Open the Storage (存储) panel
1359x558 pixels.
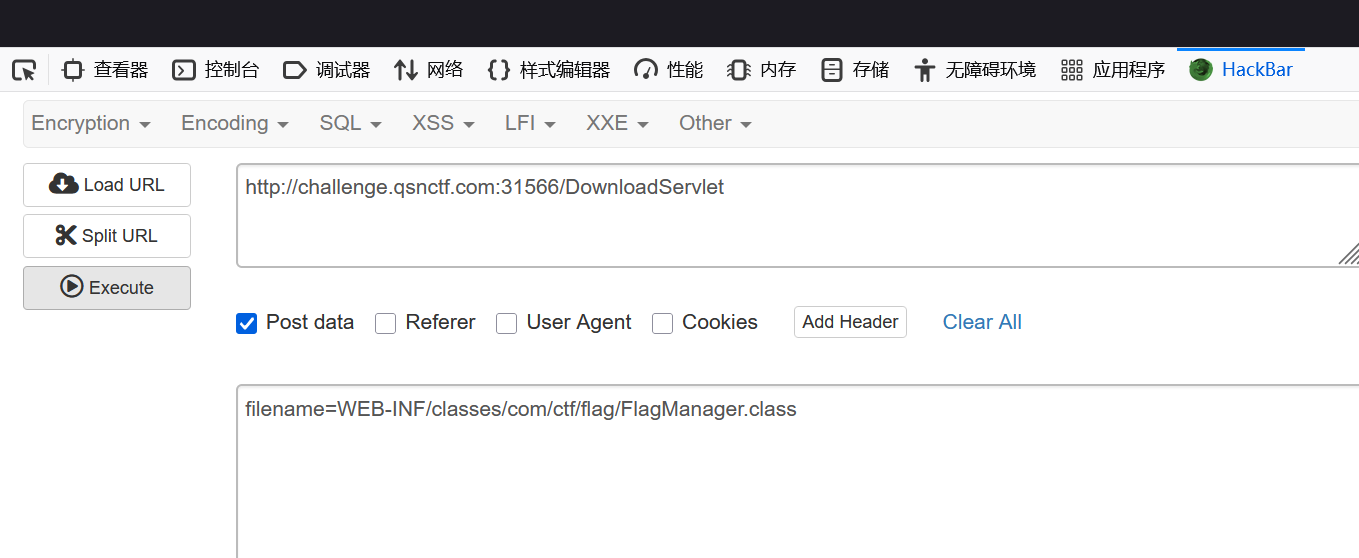(x=855, y=70)
